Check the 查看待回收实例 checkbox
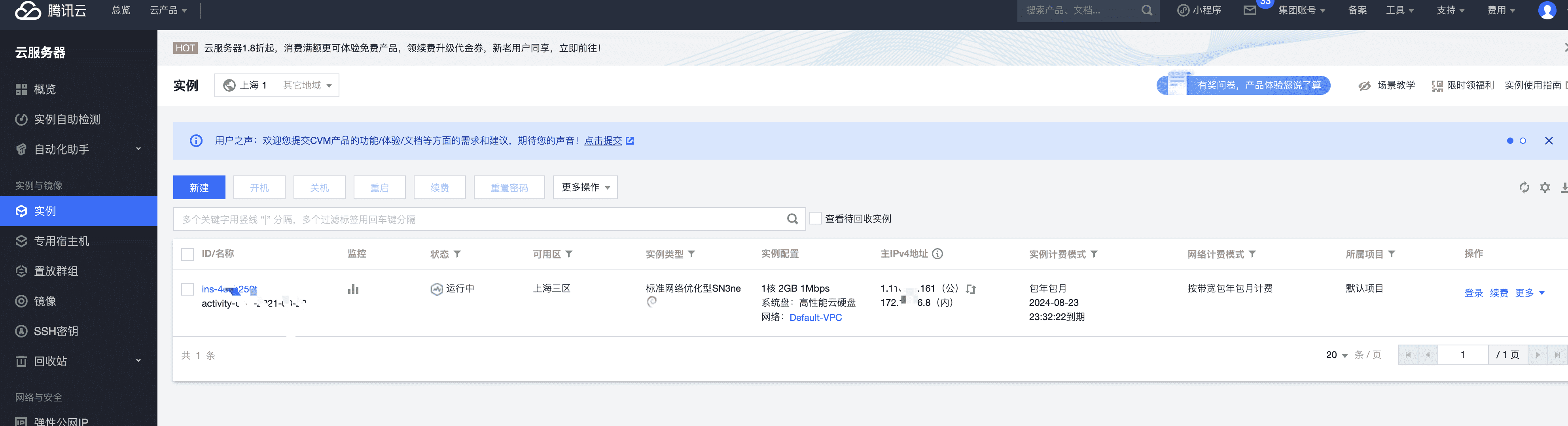This screenshot has width=1568, height=426. click(816, 219)
